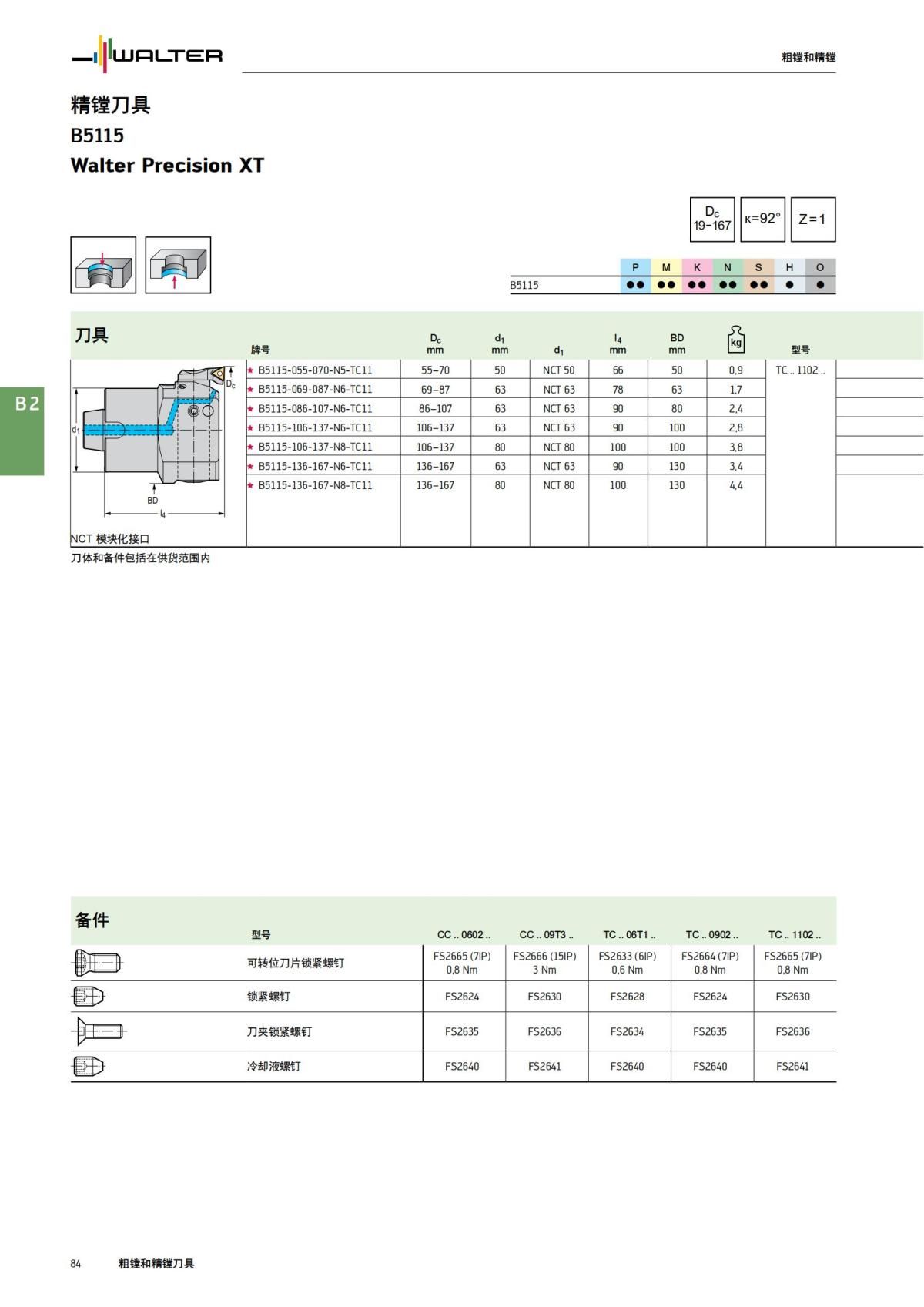
Task: Click the yellow M material group swatch
Action: [666, 276]
